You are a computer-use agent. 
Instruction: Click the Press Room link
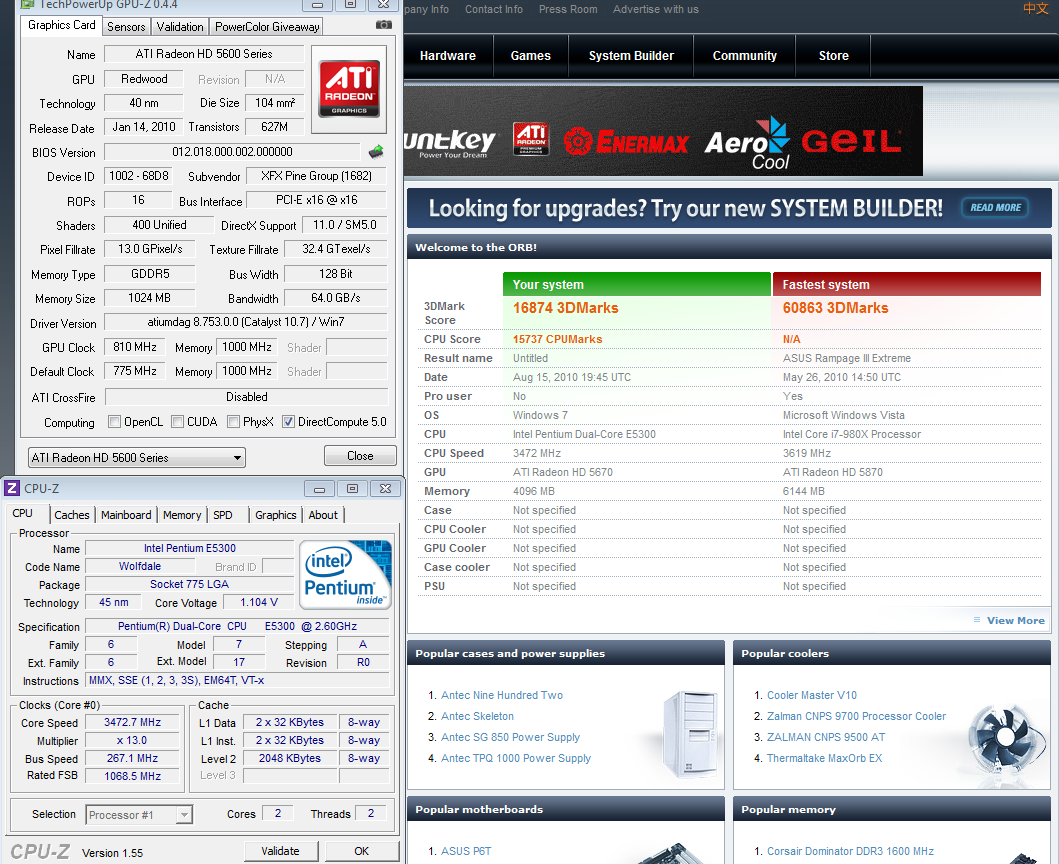(568, 9)
